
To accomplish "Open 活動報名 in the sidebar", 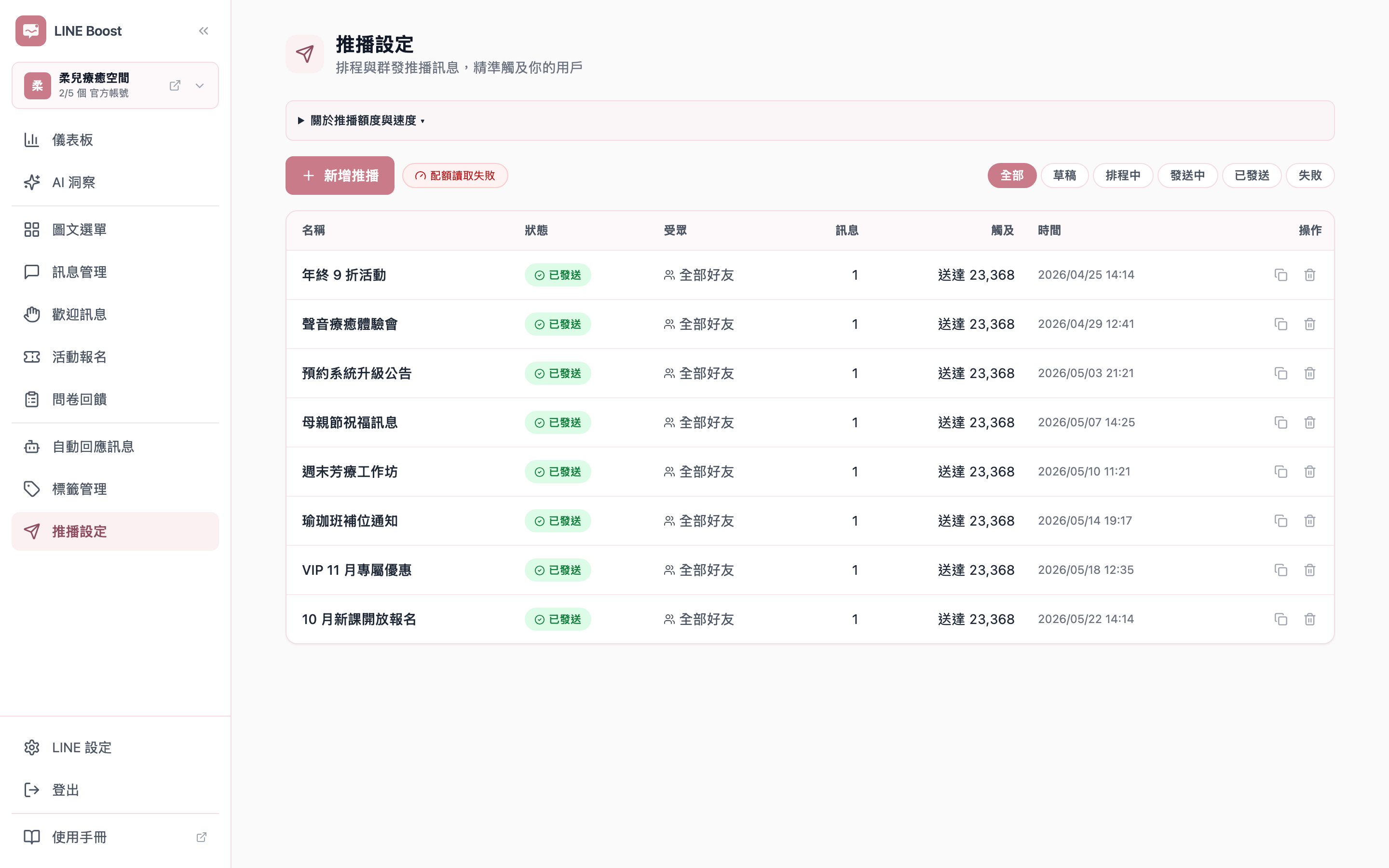I will pos(115,357).
